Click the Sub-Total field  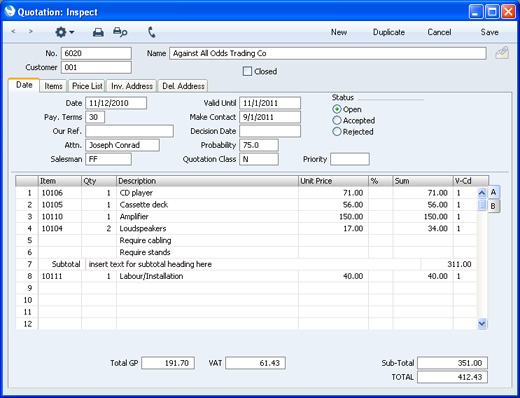pyautogui.click(x=452, y=363)
